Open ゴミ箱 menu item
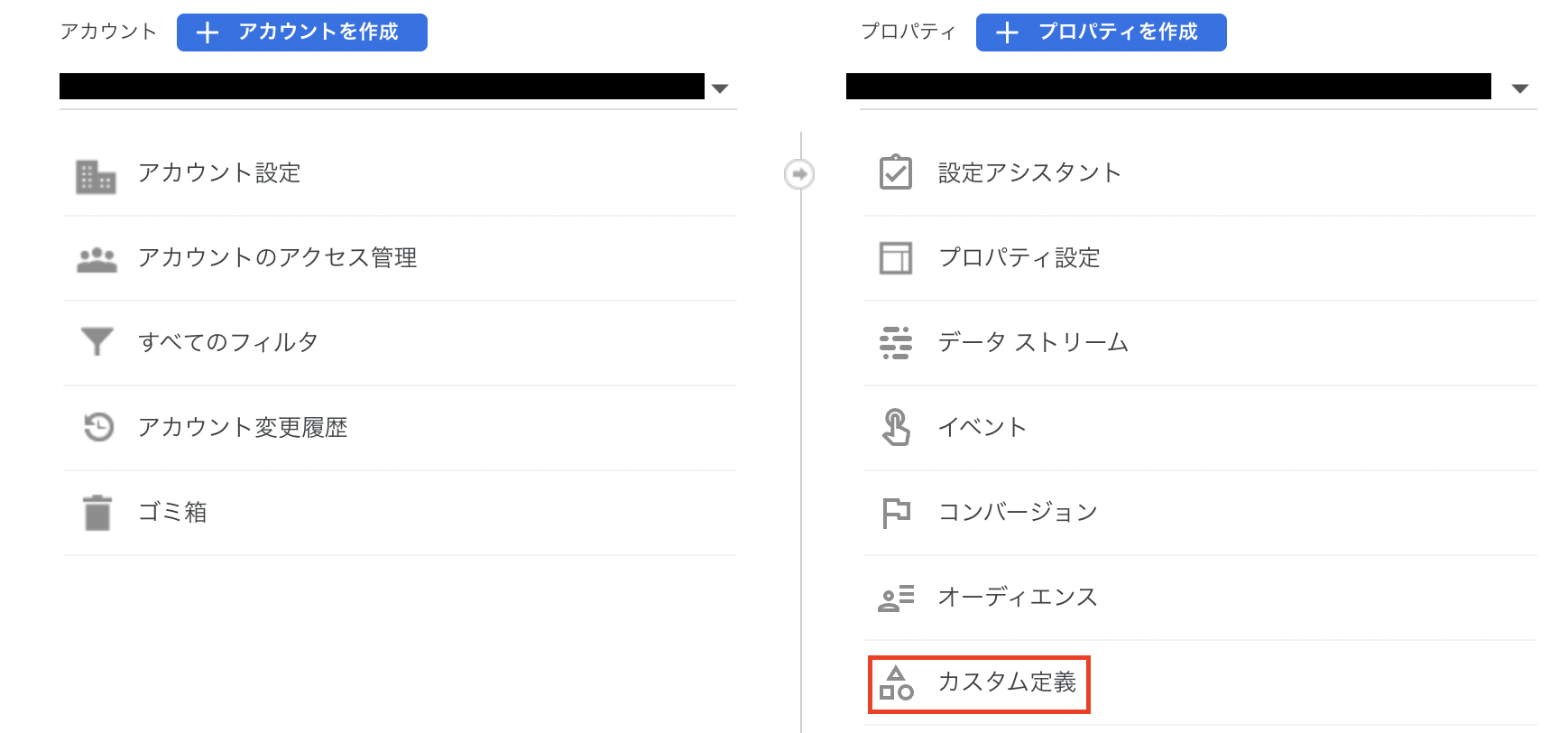The width and height of the screenshot is (1568, 733). coord(400,513)
